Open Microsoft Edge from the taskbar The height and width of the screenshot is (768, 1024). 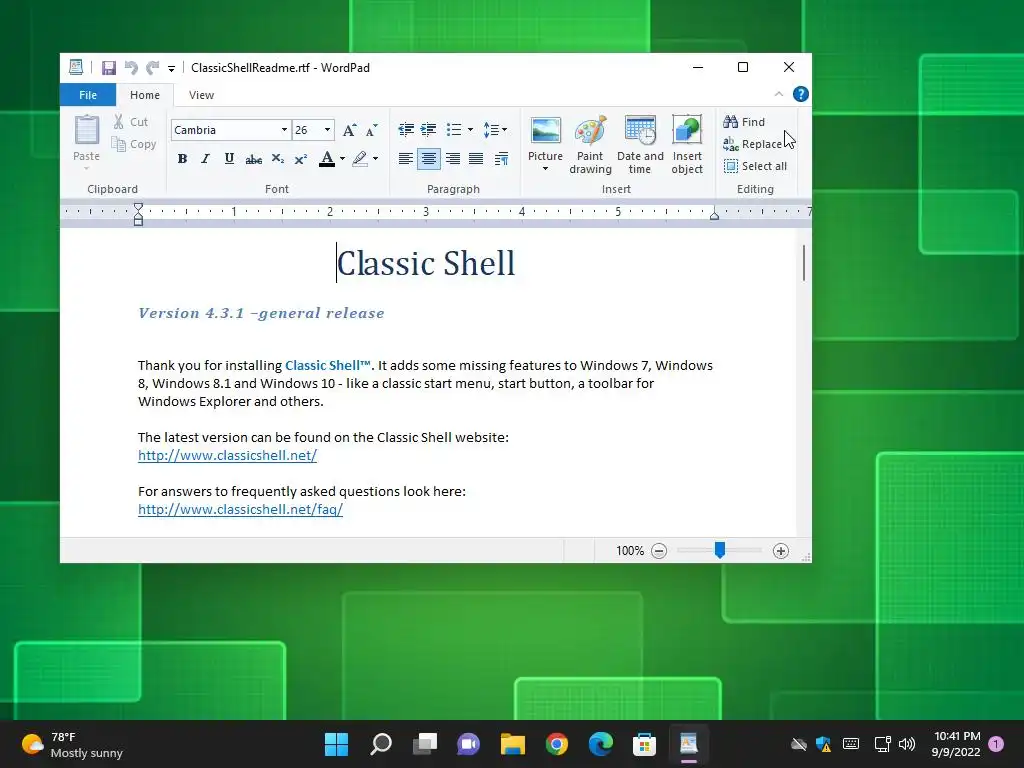tap(600, 744)
